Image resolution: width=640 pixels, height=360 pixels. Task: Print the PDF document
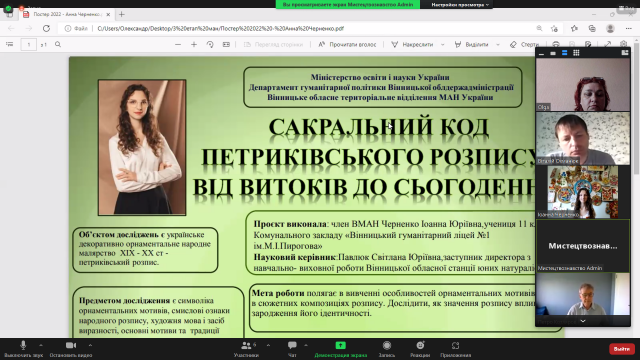556,44
